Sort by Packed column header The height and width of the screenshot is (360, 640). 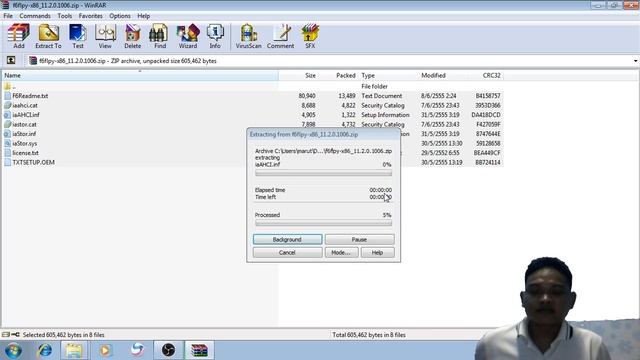[x=338, y=76]
